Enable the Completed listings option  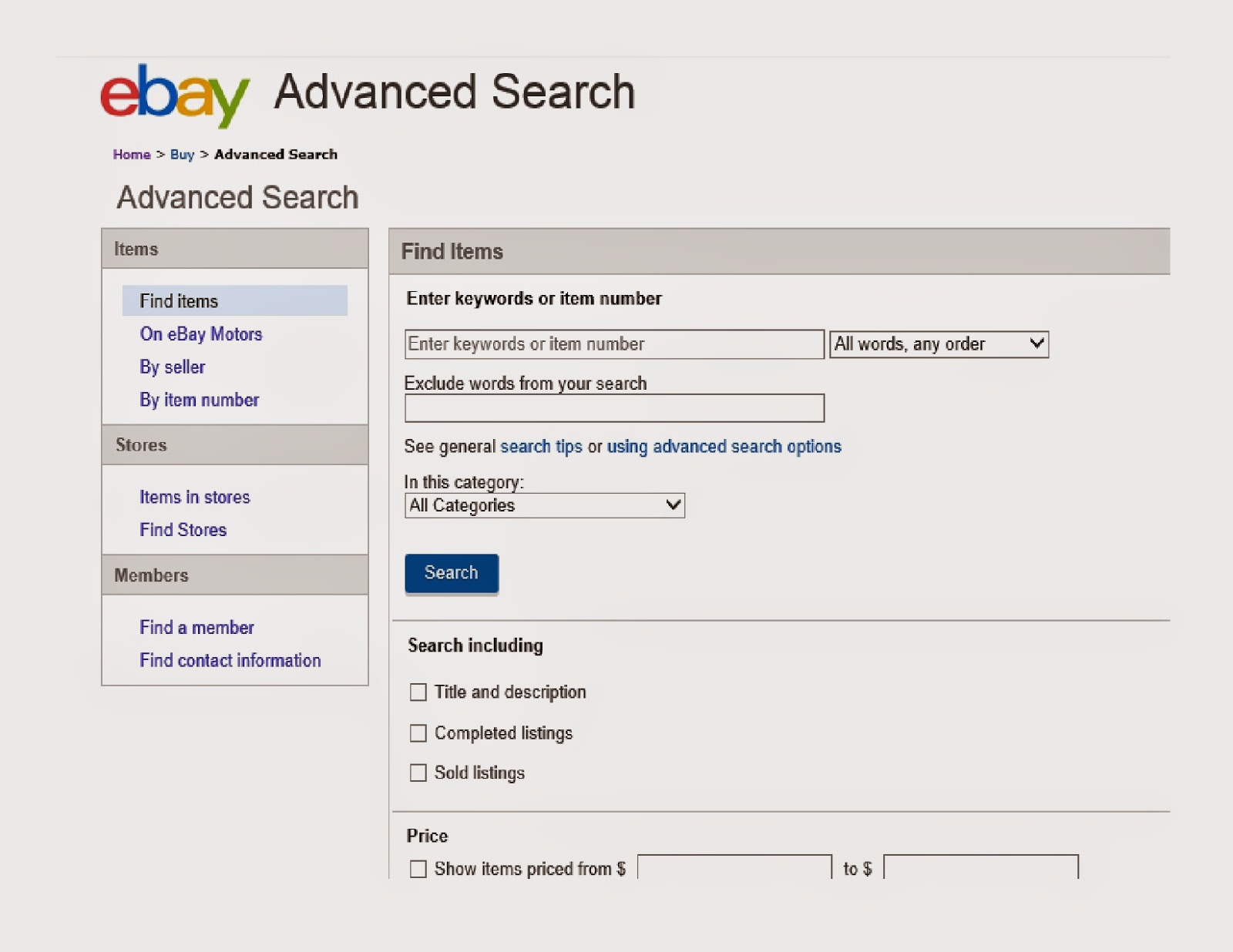[x=418, y=732]
